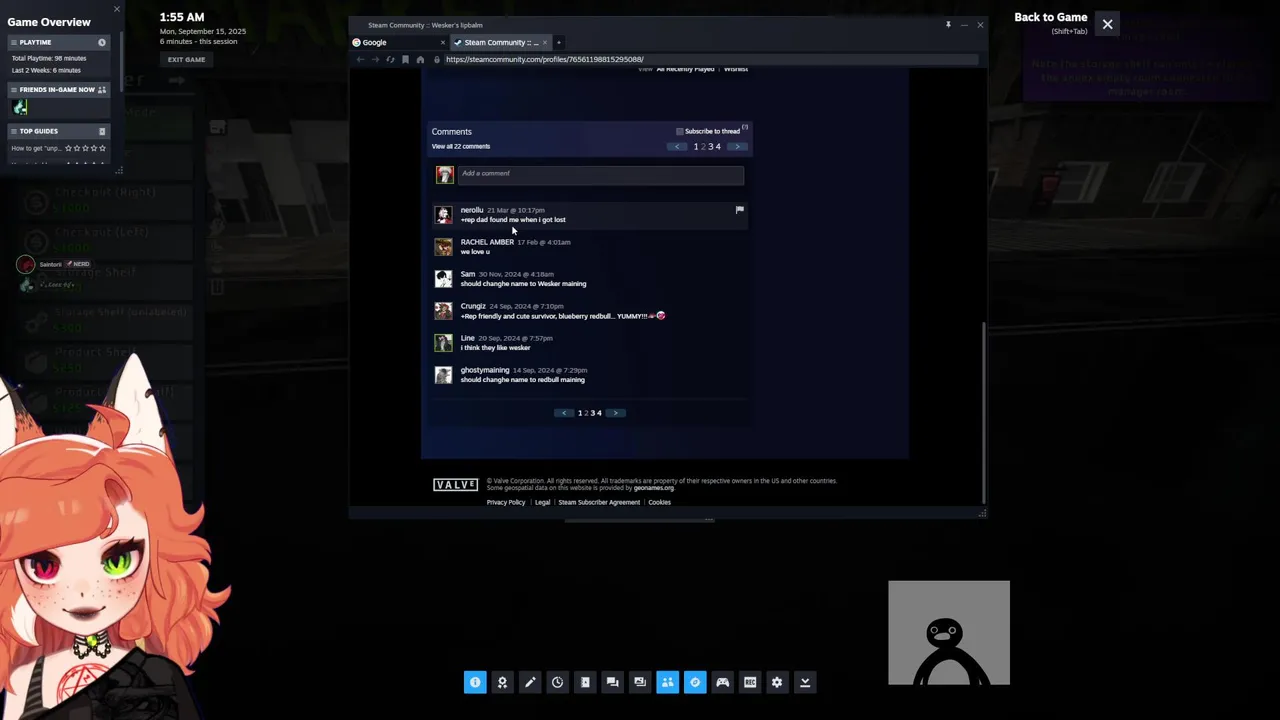Click the EXIT GAME button
Image resolution: width=1280 pixels, height=720 pixels.
pos(186,59)
